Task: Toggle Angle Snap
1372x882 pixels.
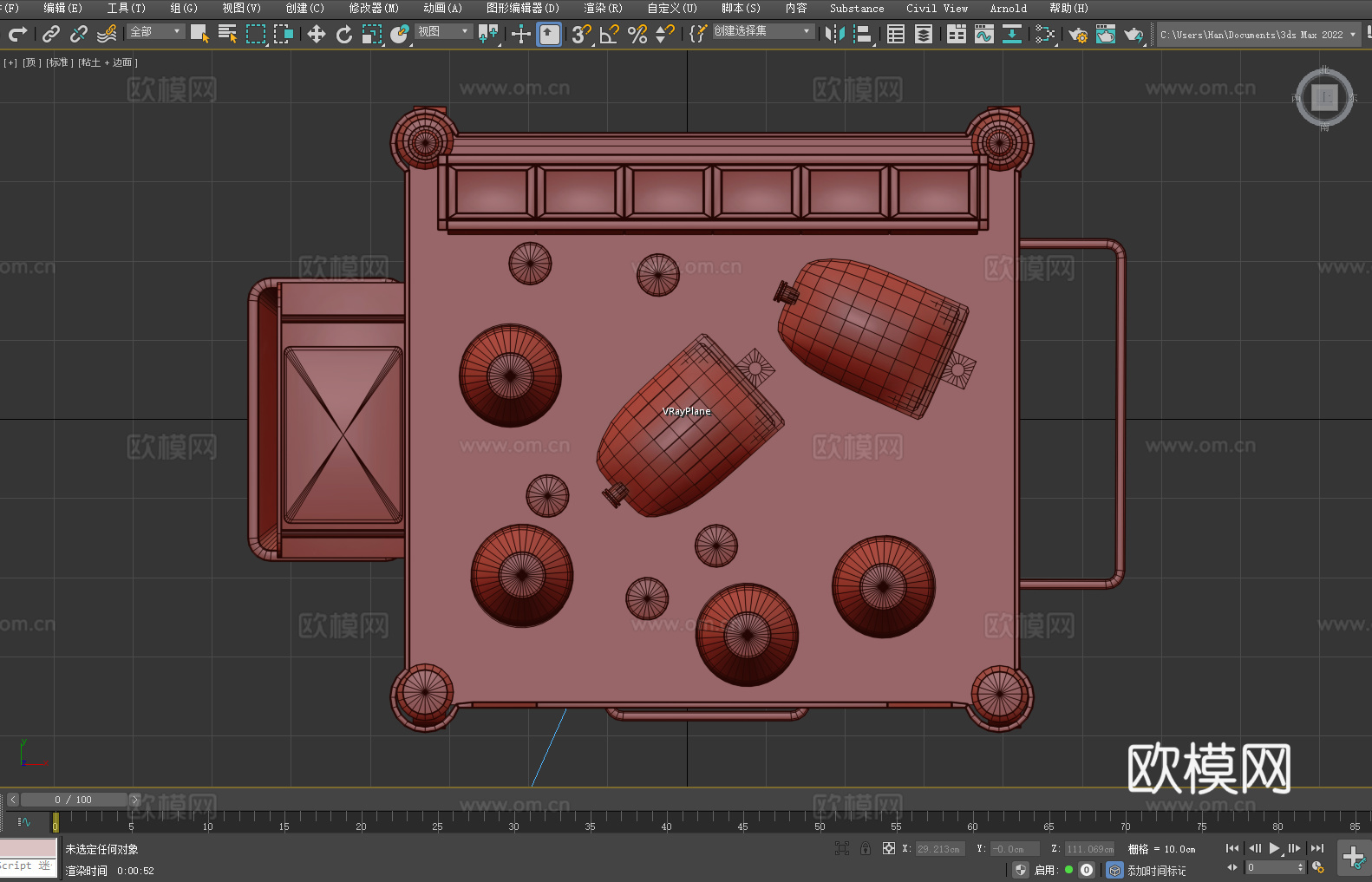Action: 610,34
